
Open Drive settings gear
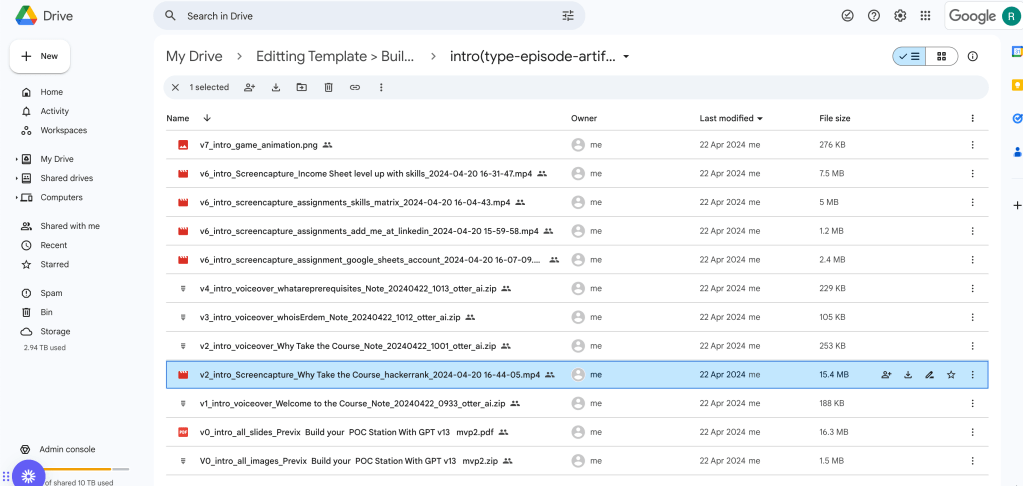tap(900, 16)
